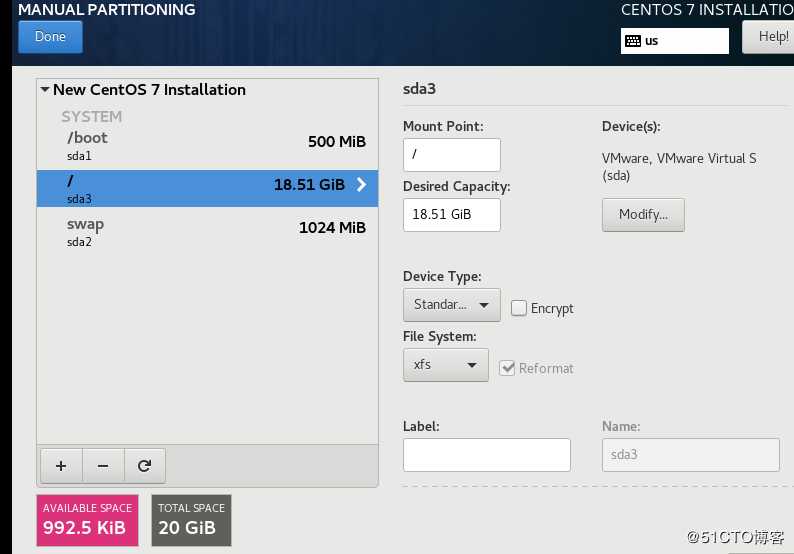Viewport: 794px width, 554px height.
Task: Click the us keyboard layout selector
Action: point(674,41)
